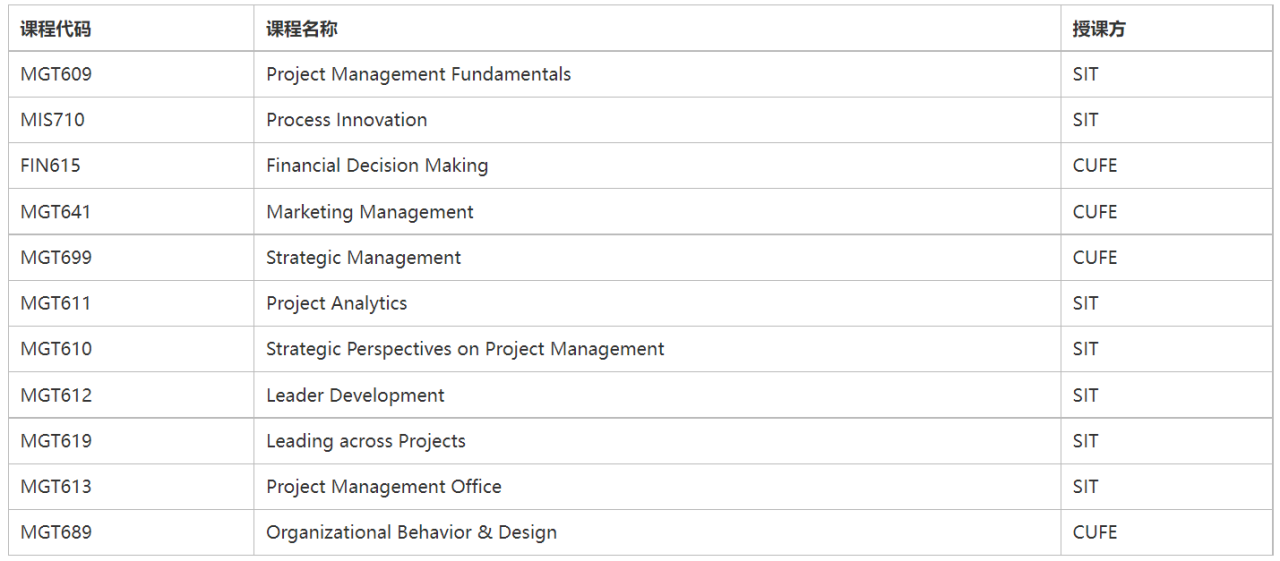Image resolution: width=1280 pixels, height=561 pixels.
Task: Click the 课程代码 column header
Action: click(55, 29)
